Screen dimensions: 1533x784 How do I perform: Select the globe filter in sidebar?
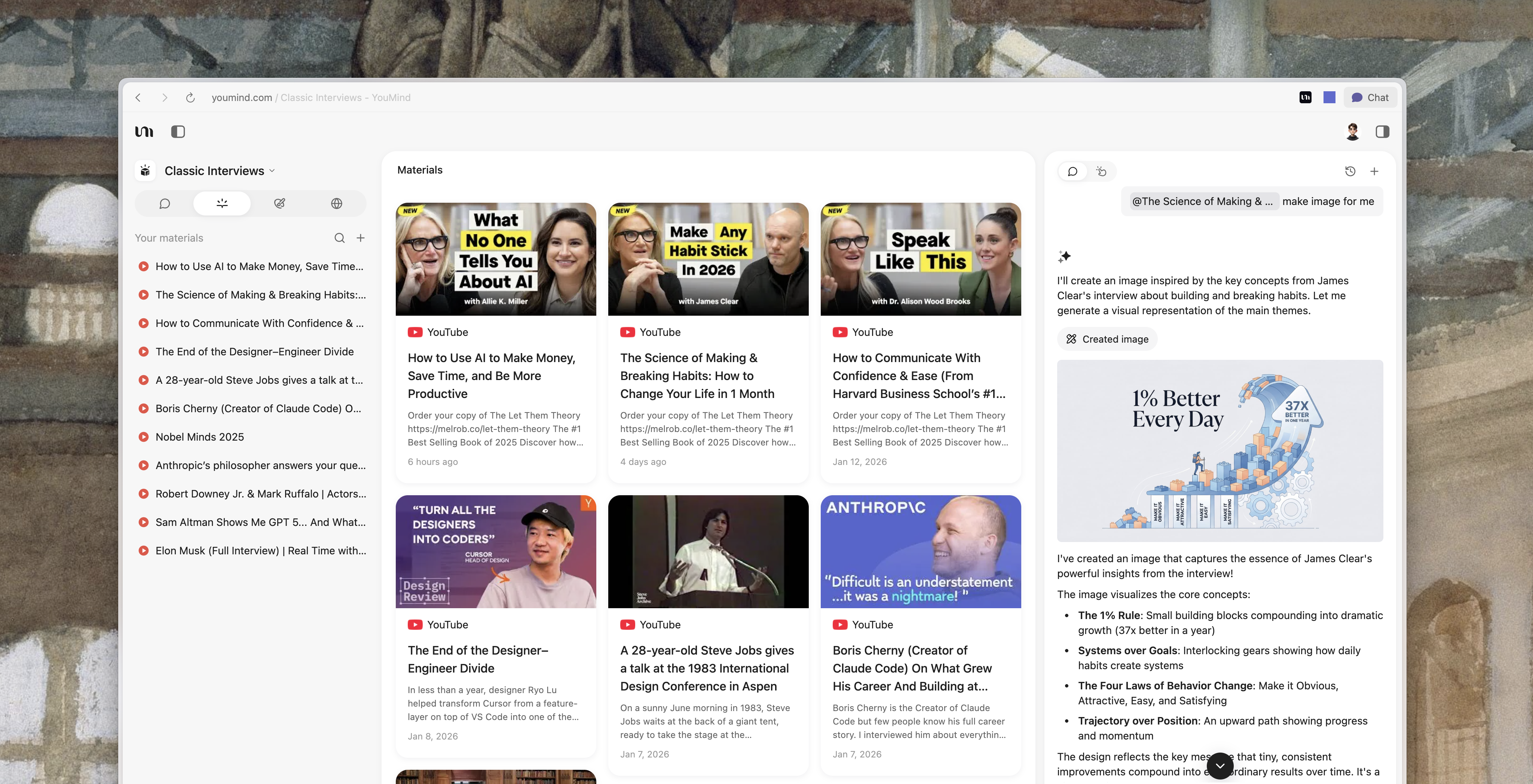(336, 203)
